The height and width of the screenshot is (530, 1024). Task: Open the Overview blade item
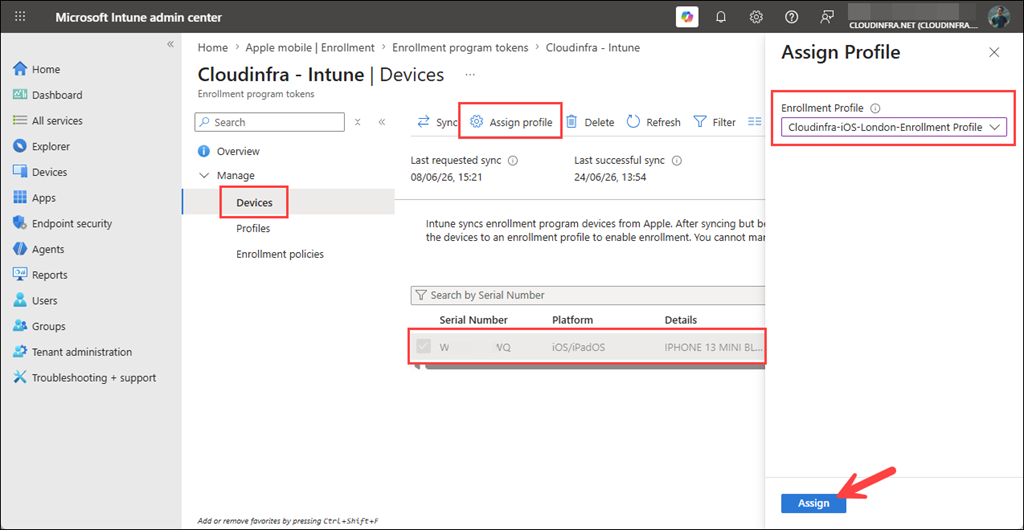point(238,151)
